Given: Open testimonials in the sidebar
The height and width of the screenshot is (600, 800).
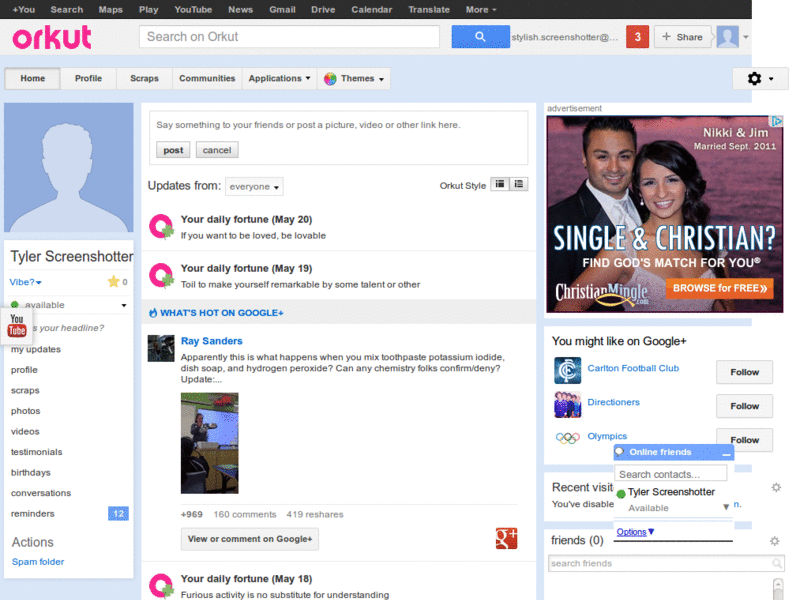Looking at the screenshot, I should 37,452.
